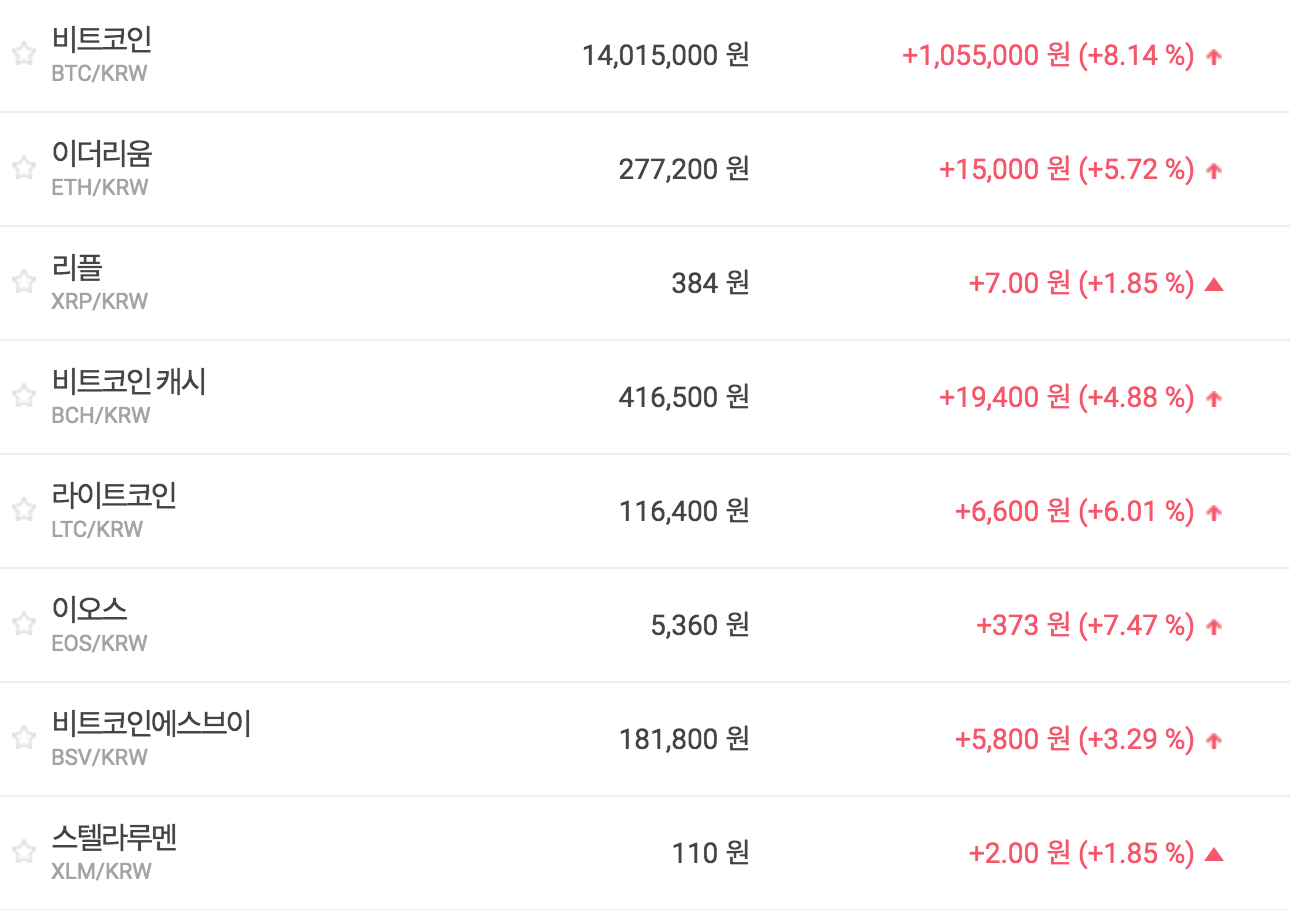The image size is (1290, 910).
Task: Click the 비트코인에스브이 coin name
Action: [150, 724]
